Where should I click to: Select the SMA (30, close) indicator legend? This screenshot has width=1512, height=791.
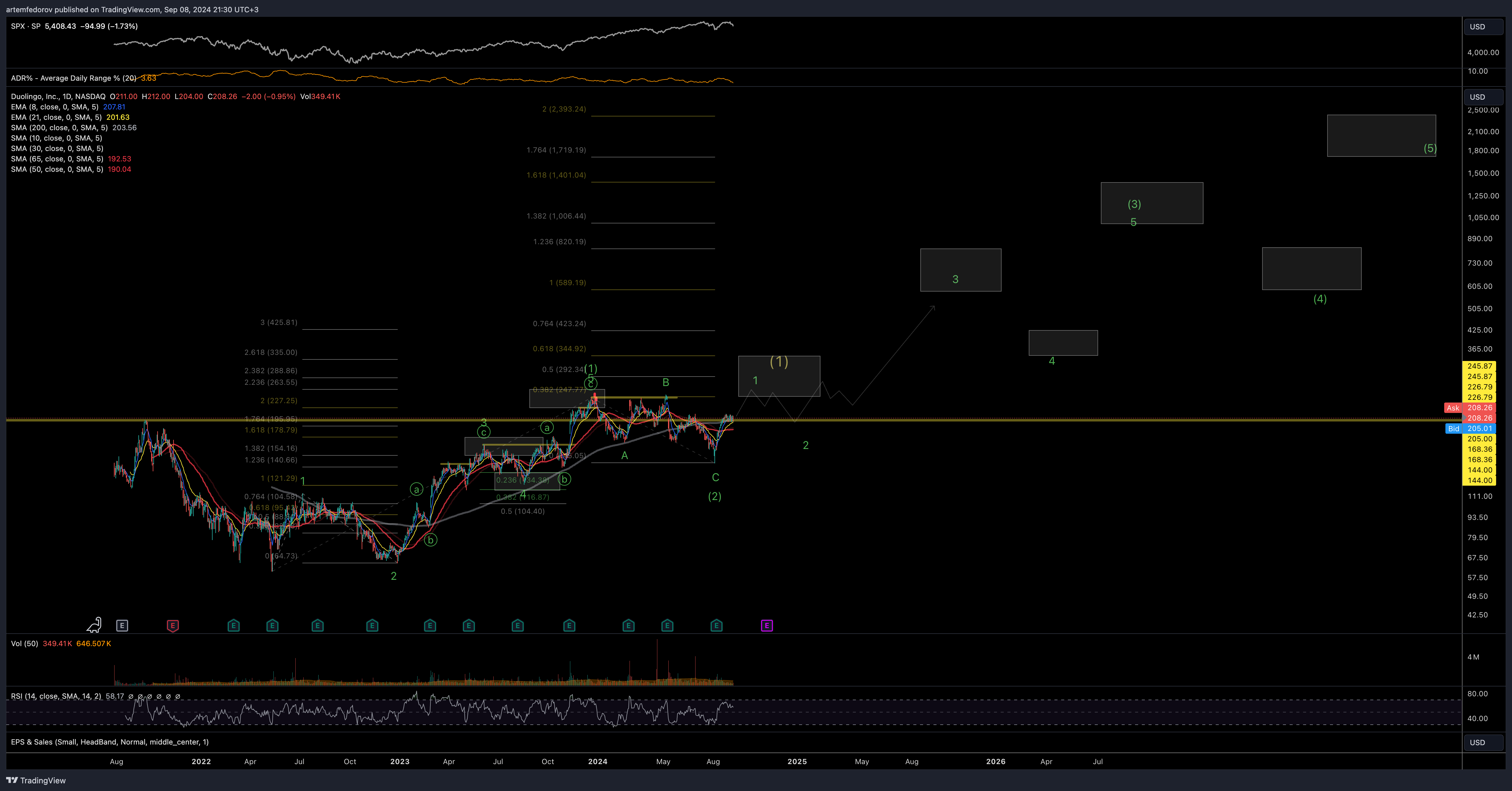pyautogui.click(x=57, y=149)
